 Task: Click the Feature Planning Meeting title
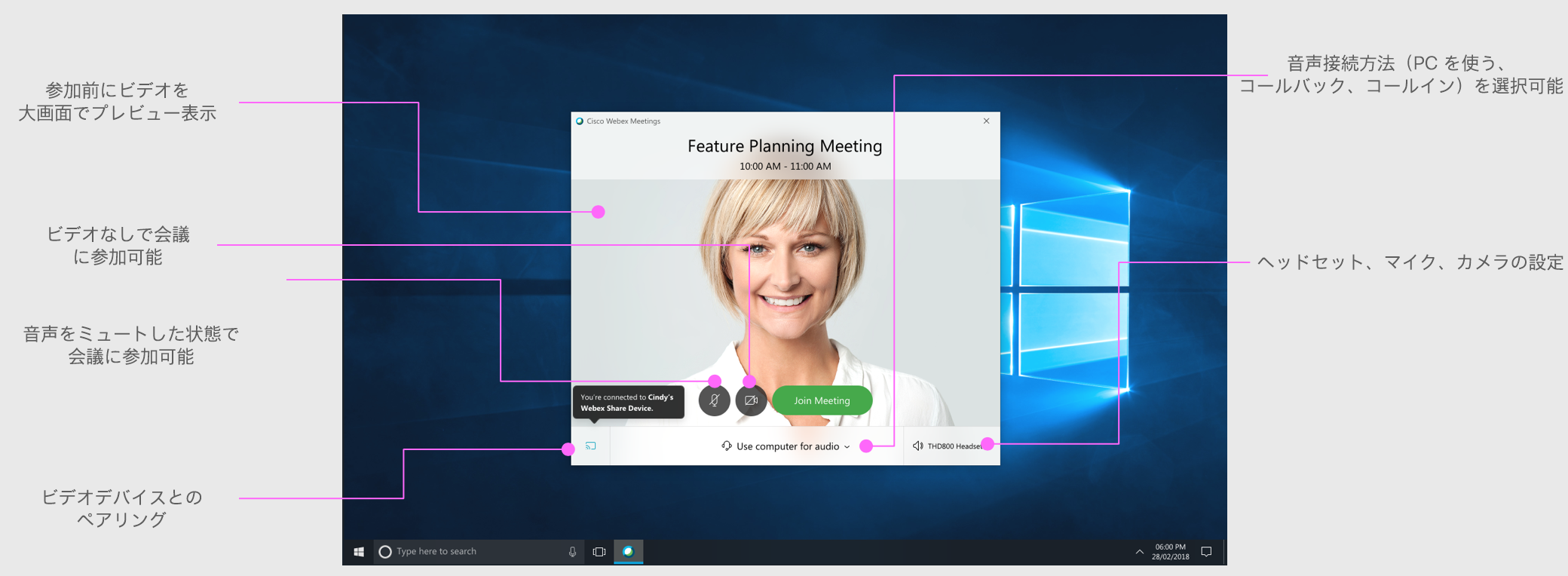[x=785, y=146]
